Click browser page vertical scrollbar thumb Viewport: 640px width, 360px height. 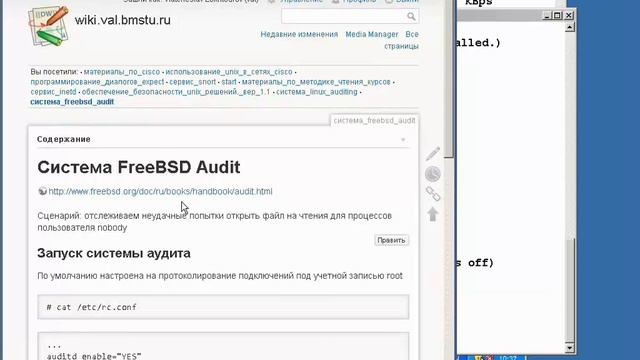(449, 78)
